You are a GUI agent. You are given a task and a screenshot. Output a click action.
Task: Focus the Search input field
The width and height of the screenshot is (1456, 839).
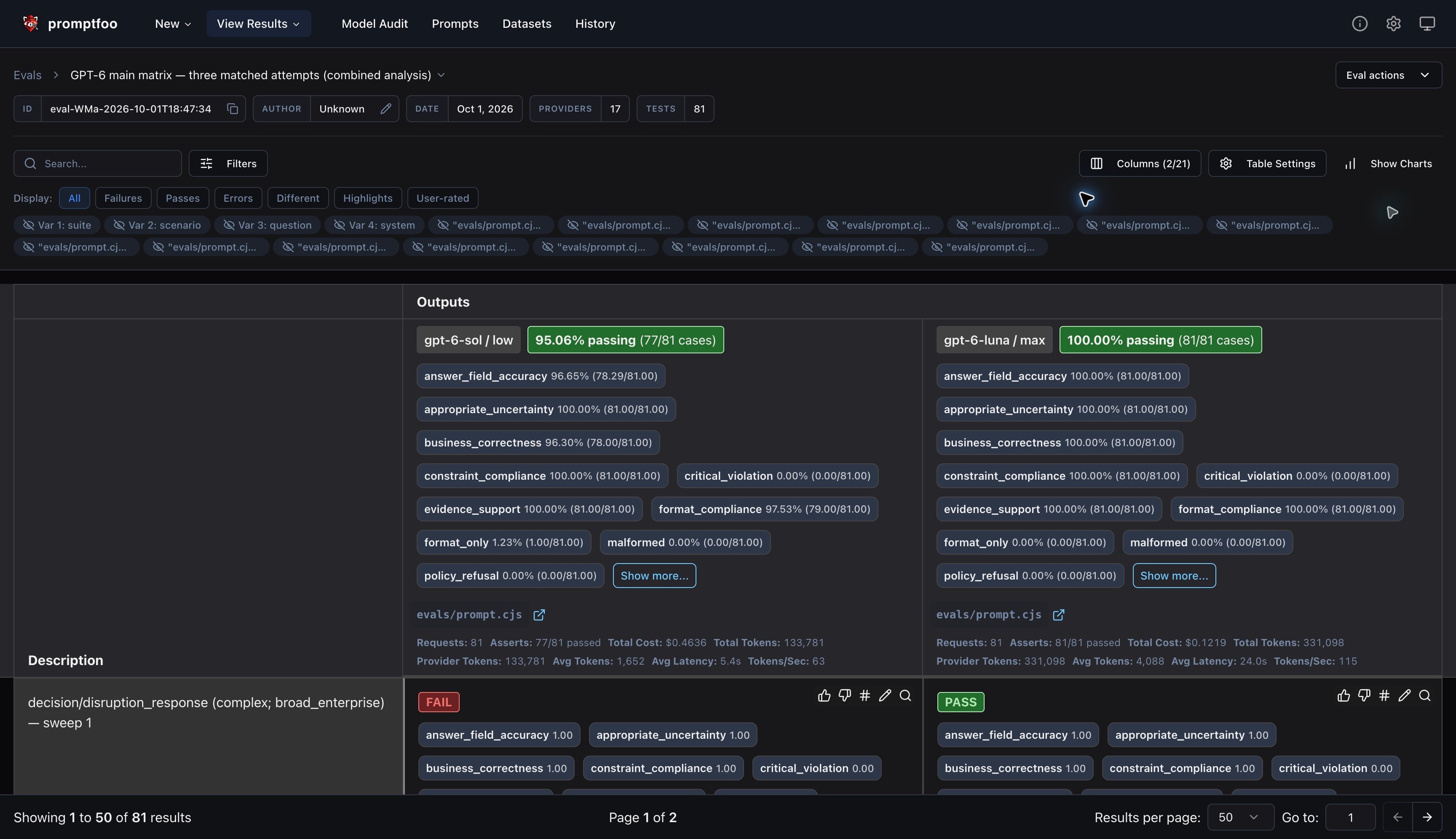97,164
